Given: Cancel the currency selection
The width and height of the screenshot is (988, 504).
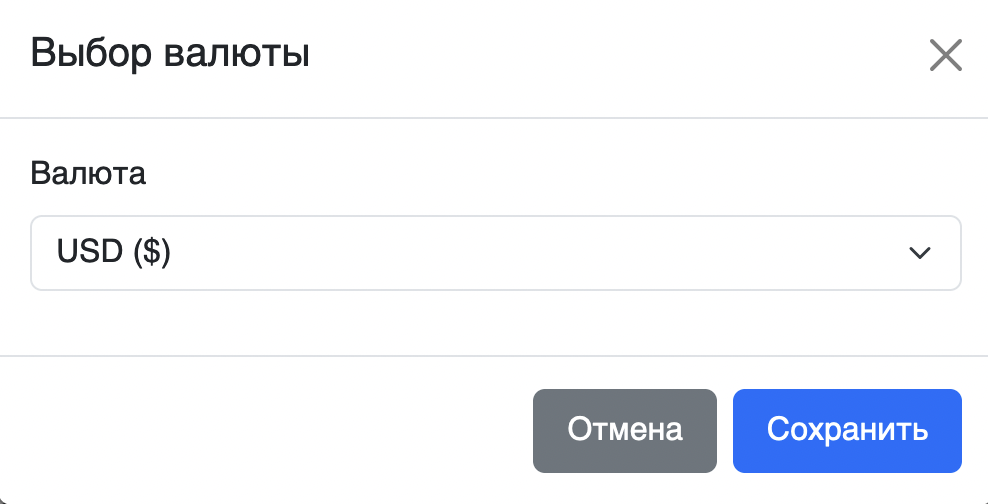Looking at the screenshot, I should (624, 430).
